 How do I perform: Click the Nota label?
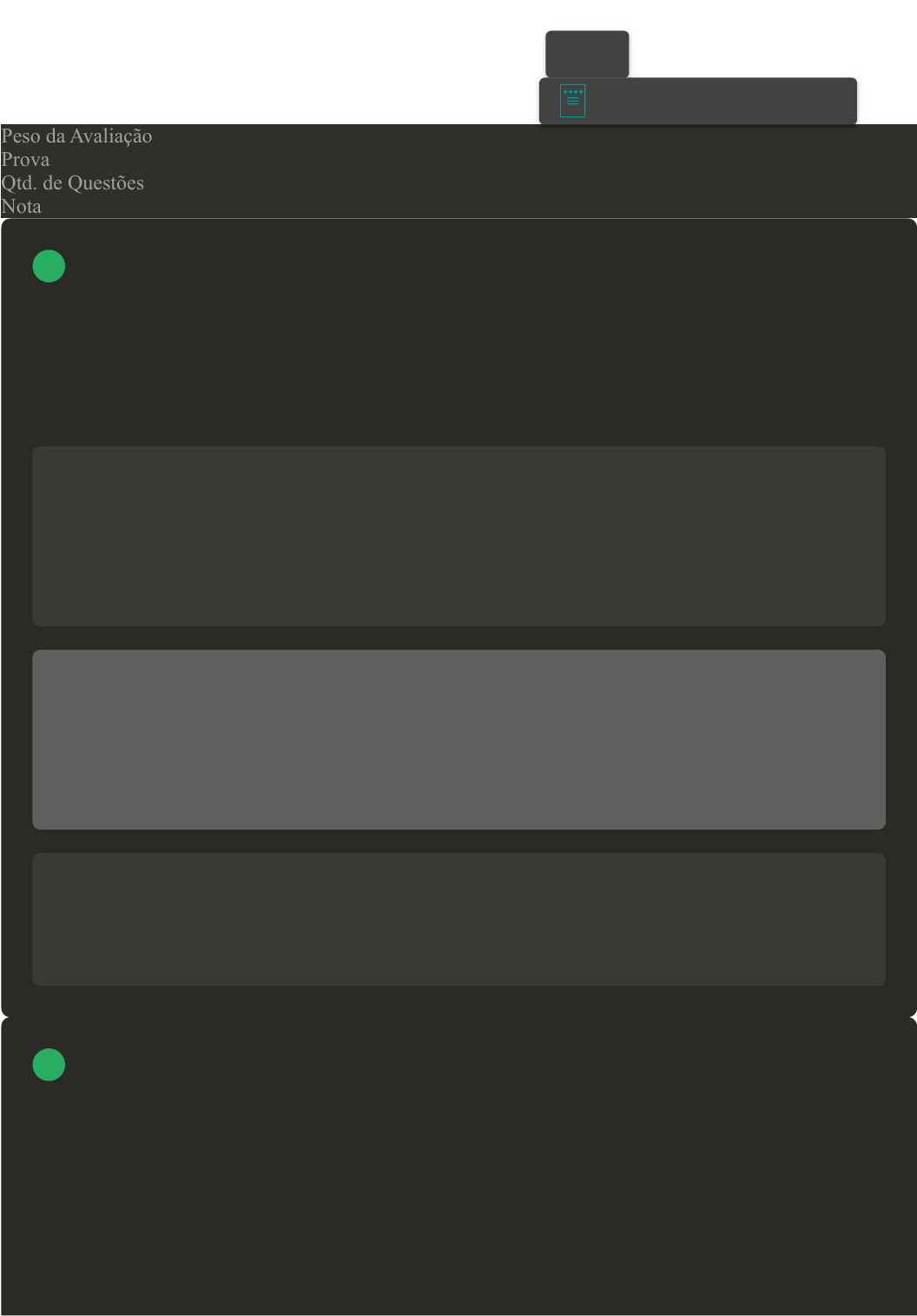(x=21, y=206)
